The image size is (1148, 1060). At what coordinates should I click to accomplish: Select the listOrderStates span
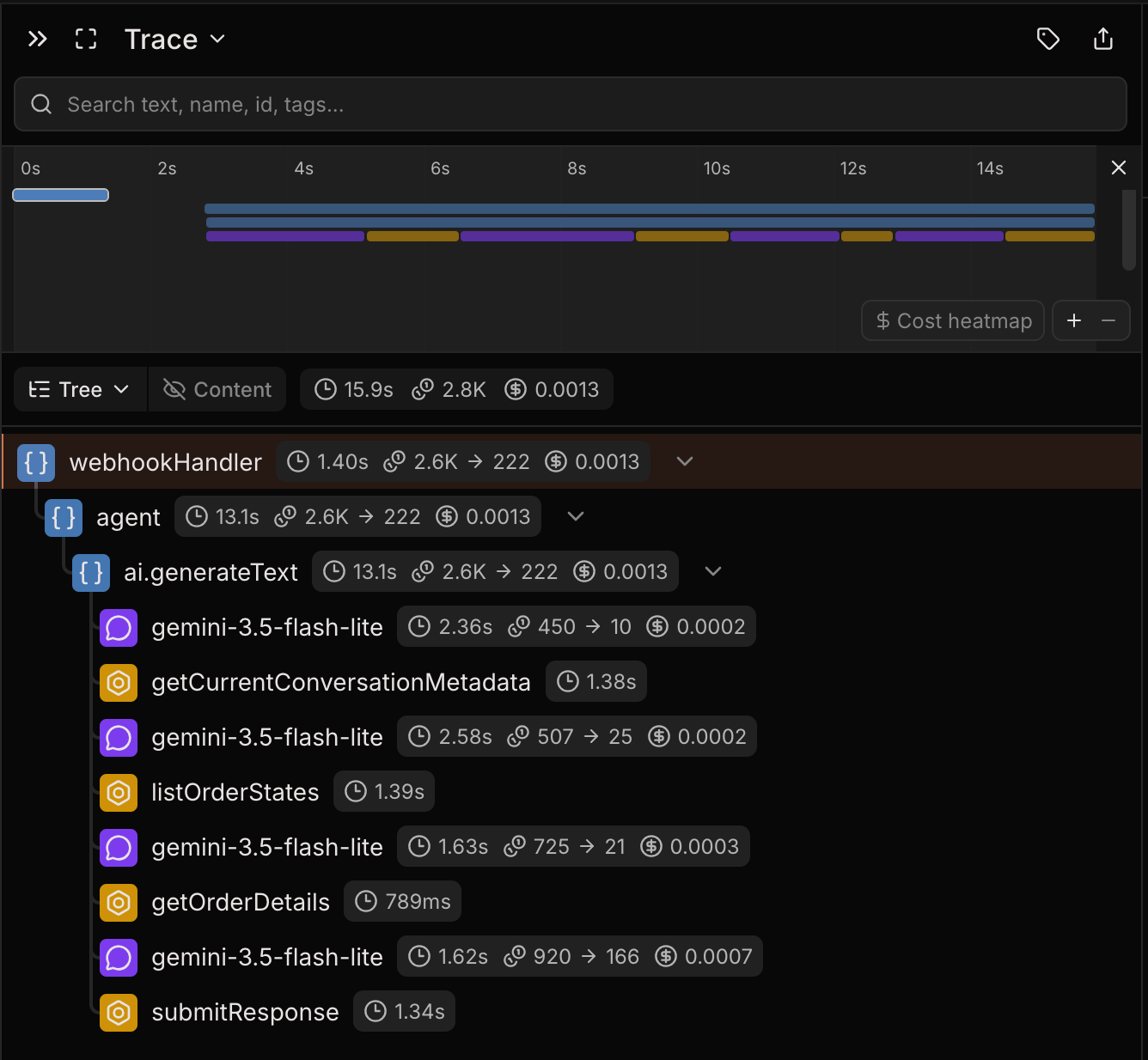[572, 792]
